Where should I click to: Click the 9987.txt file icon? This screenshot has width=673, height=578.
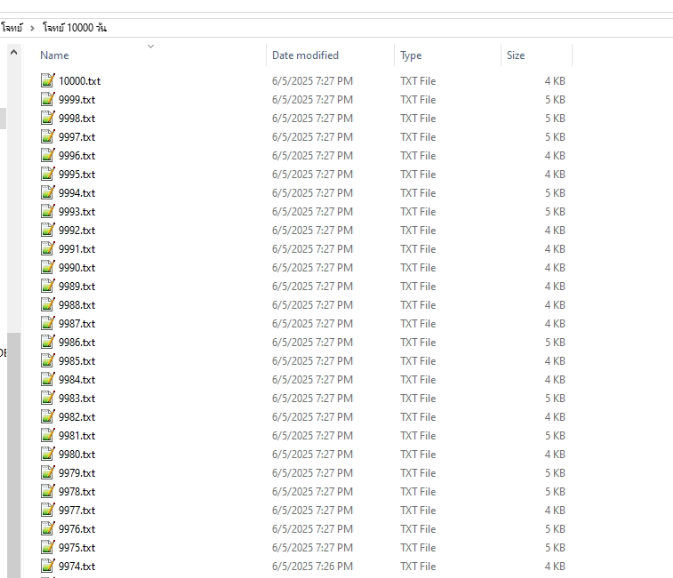pyautogui.click(x=48, y=323)
